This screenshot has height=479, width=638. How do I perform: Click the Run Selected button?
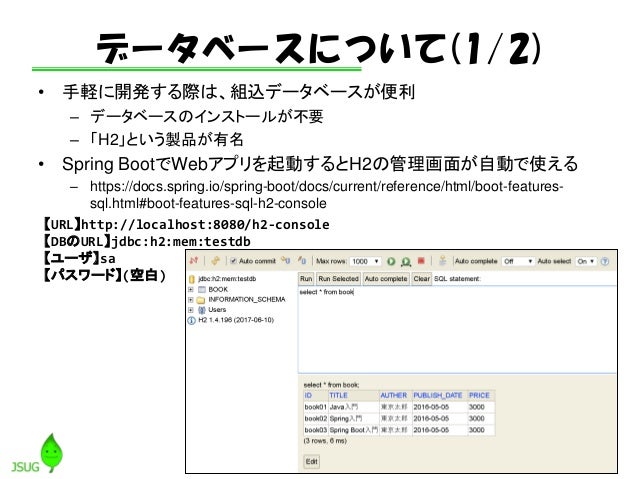click(338, 279)
